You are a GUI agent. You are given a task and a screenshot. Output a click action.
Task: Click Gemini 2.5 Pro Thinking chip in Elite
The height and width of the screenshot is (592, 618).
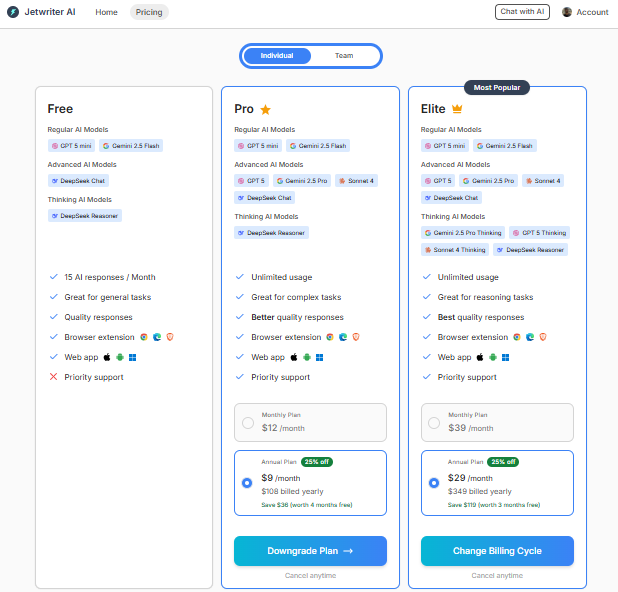tap(463, 233)
